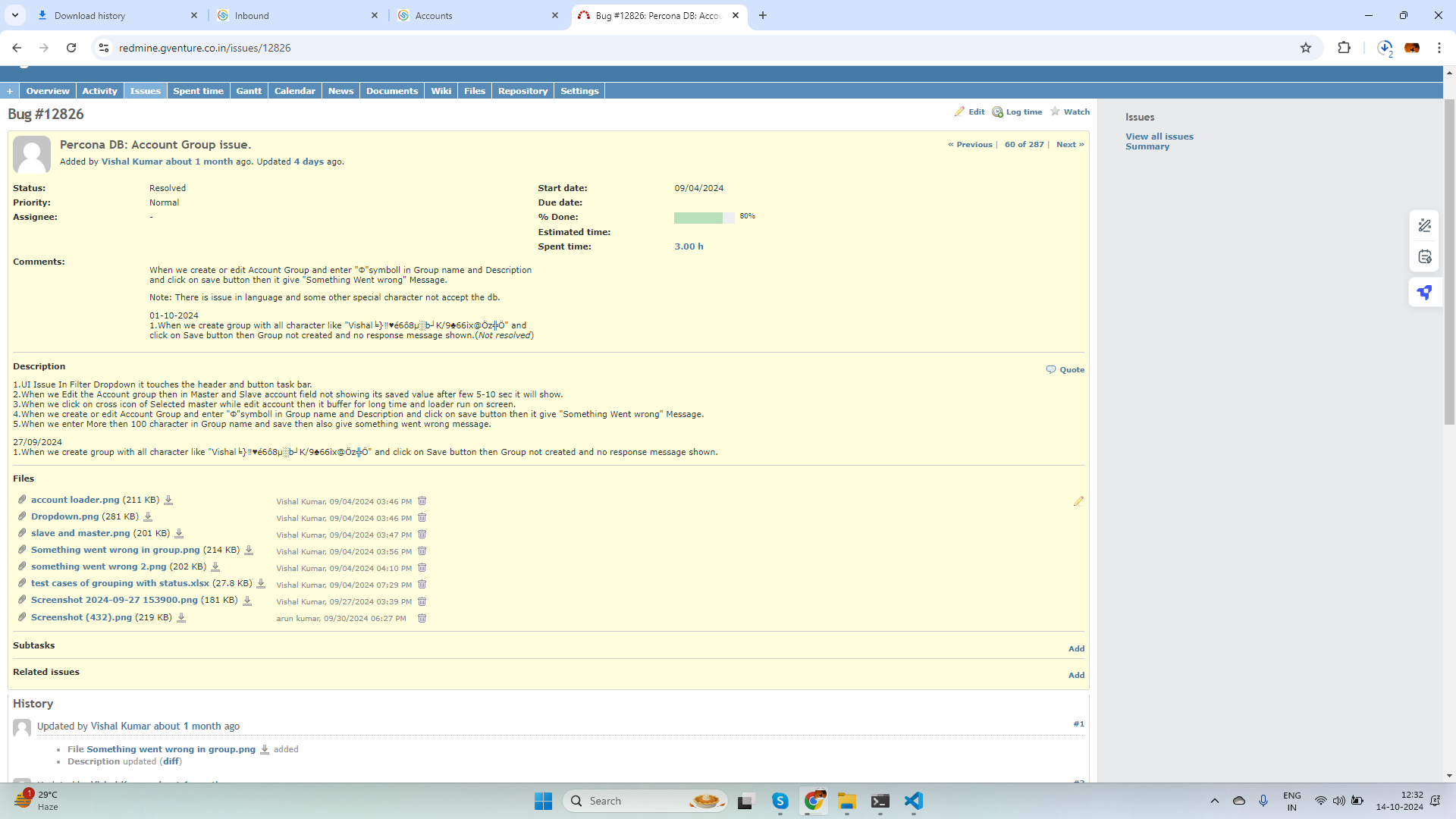Click the Quote speech bubble icon
This screenshot has height=819, width=1456.
coord(1051,369)
